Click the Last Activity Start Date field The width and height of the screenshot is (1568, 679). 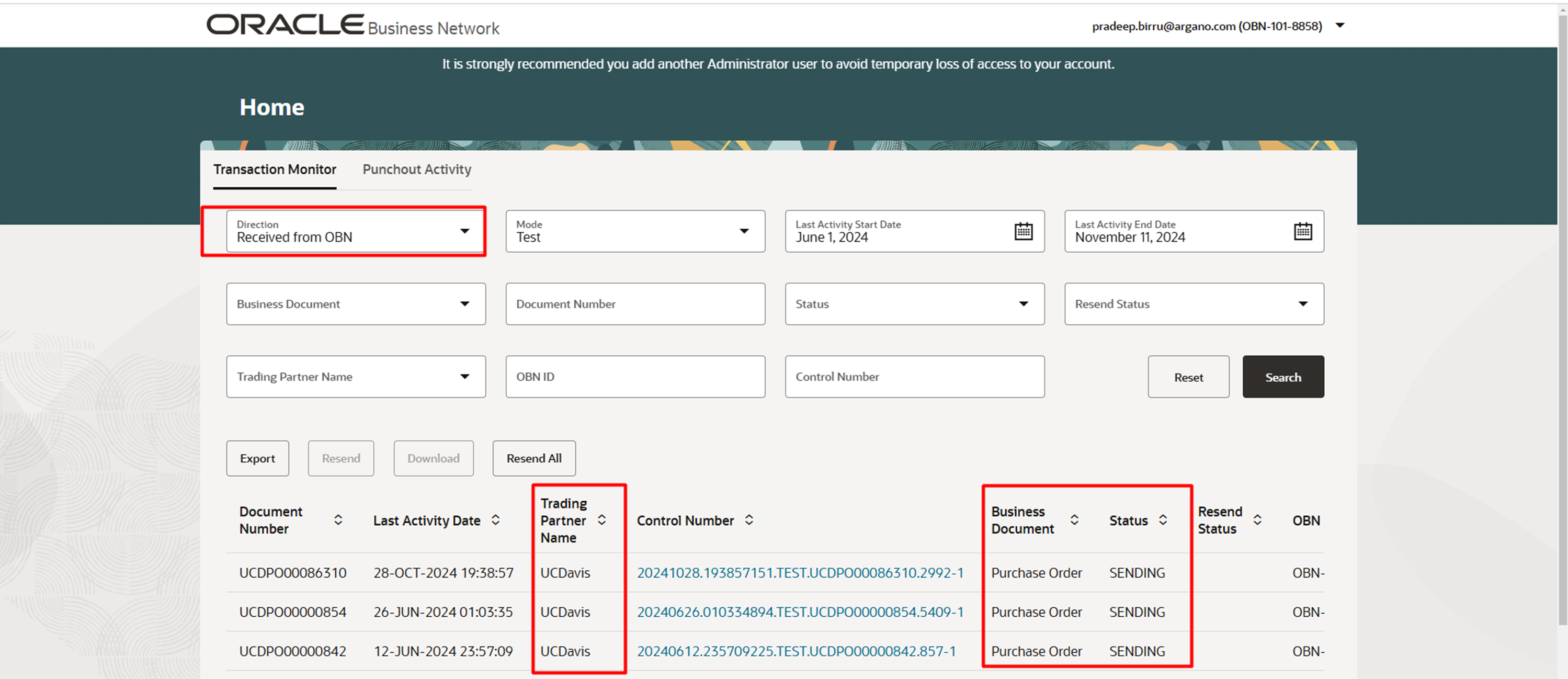coord(914,231)
